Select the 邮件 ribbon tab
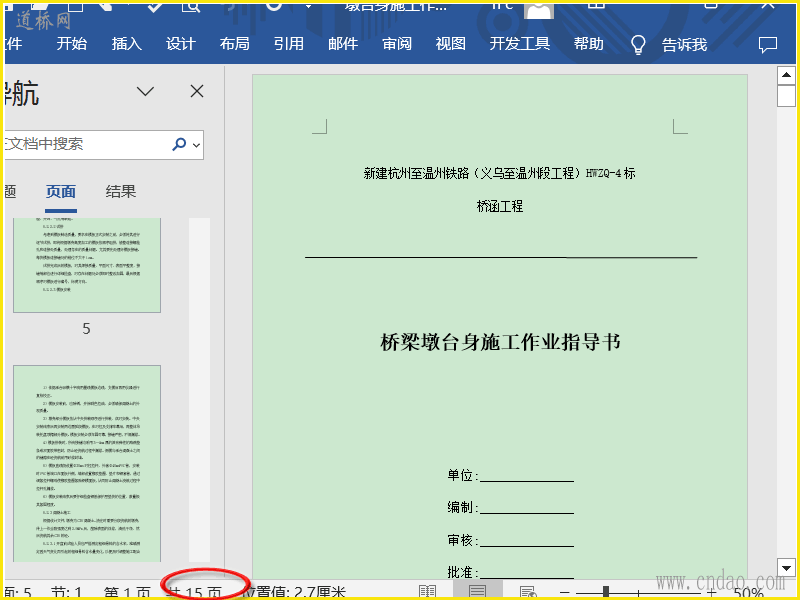The width and height of the screenshot is (800, 600). coord(343,44)
